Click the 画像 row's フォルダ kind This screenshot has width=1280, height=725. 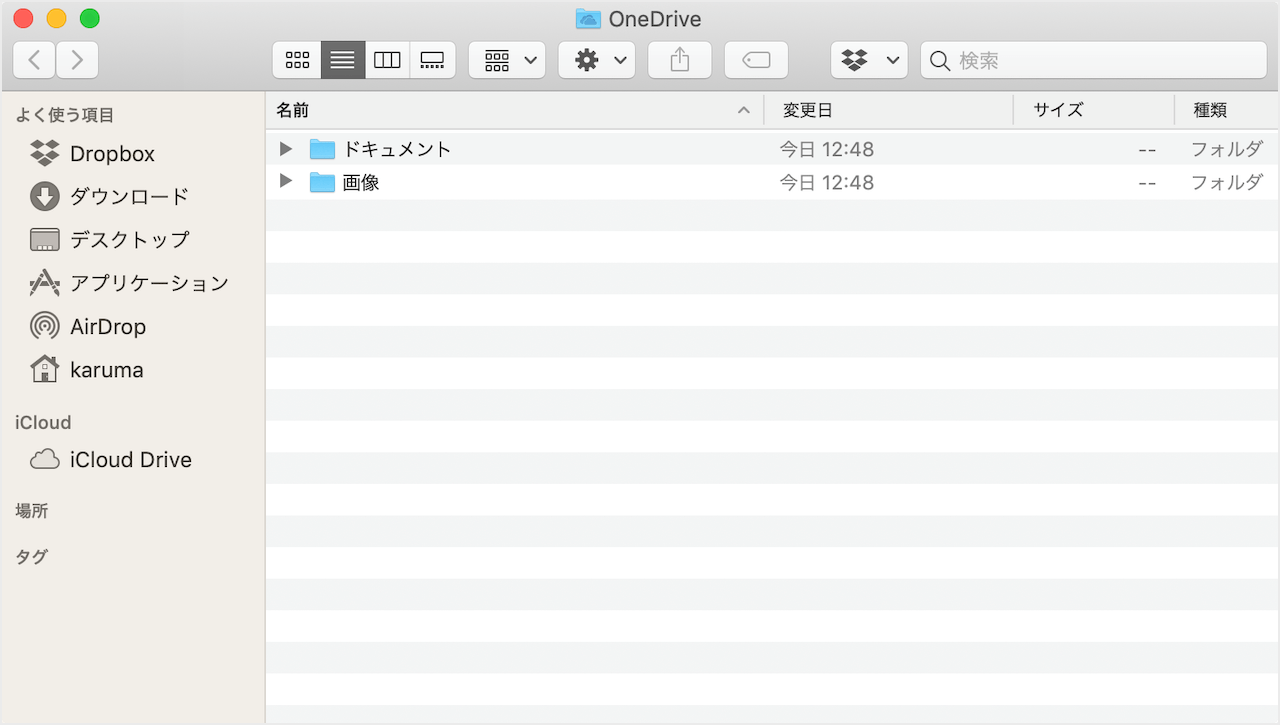coord(1226,182)
